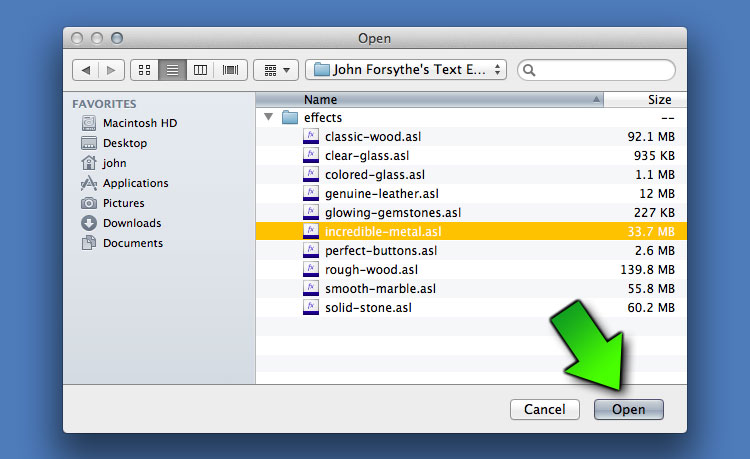
Task: Click the Macintosh HD drive icon
Action: [89, 123]
